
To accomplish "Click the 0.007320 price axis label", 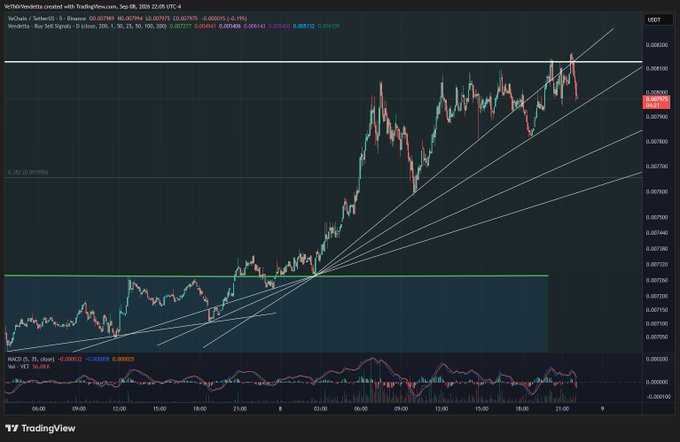I will point(656,264).
